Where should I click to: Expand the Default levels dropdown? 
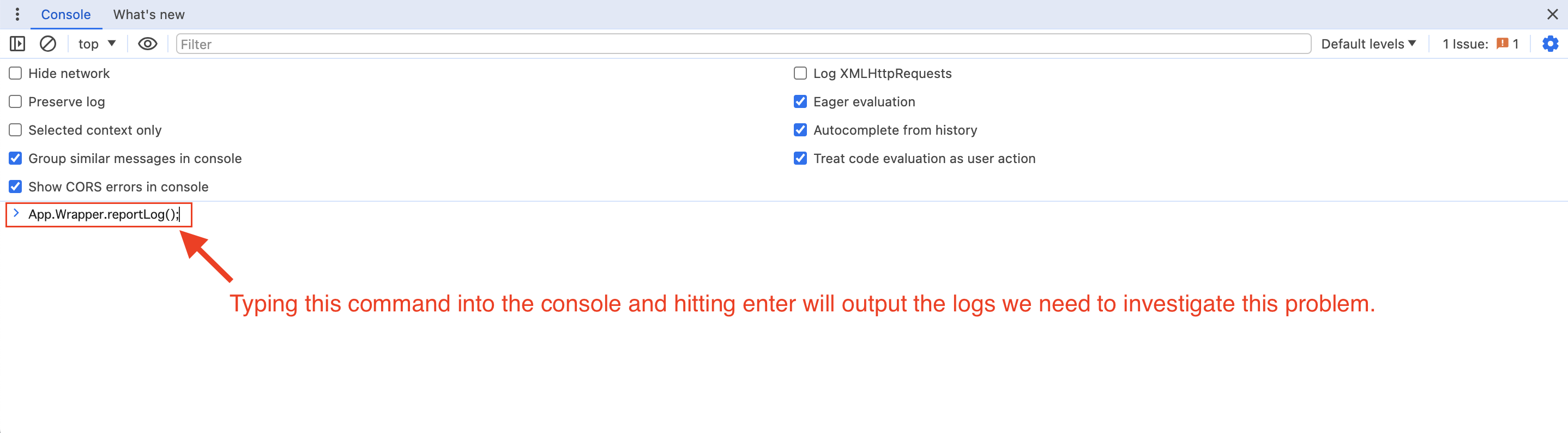pyautogui.click(x=1368, y=44)
